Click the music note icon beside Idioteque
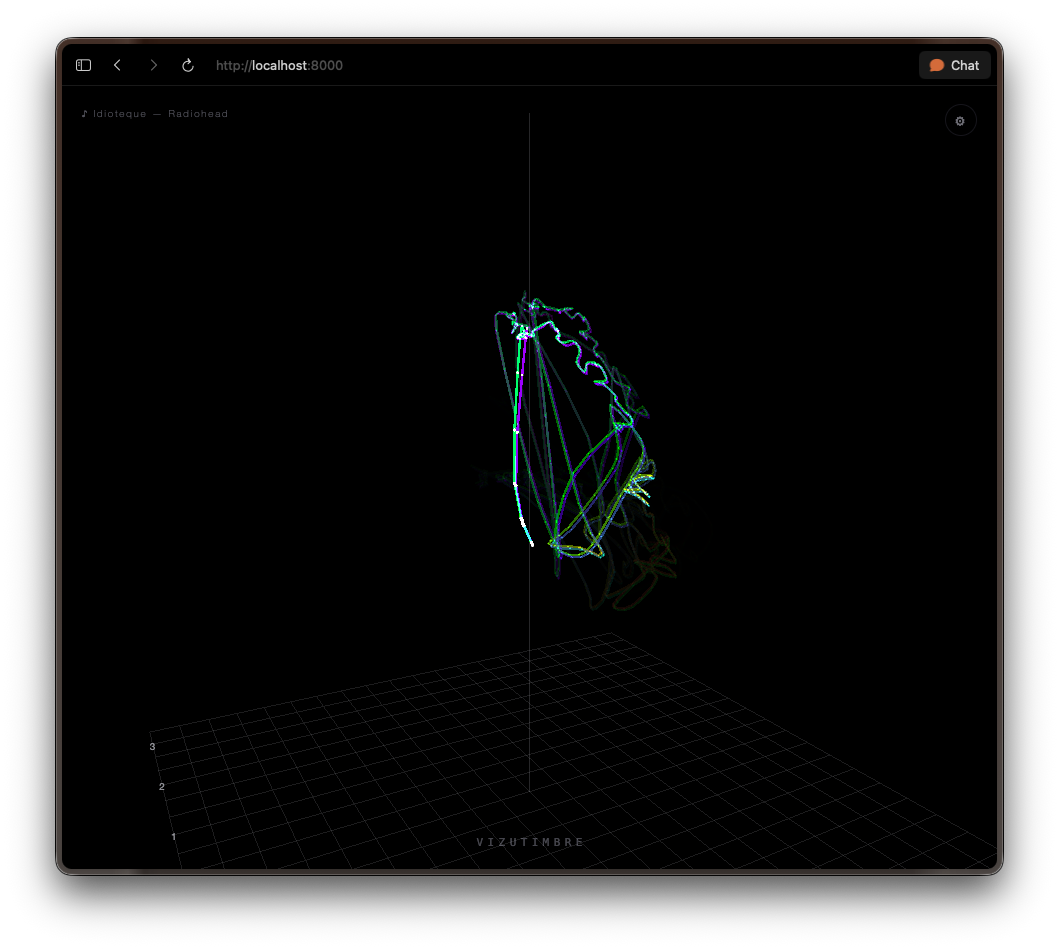This screenshot has height=949, width=1059. click(x=84, y=113)
